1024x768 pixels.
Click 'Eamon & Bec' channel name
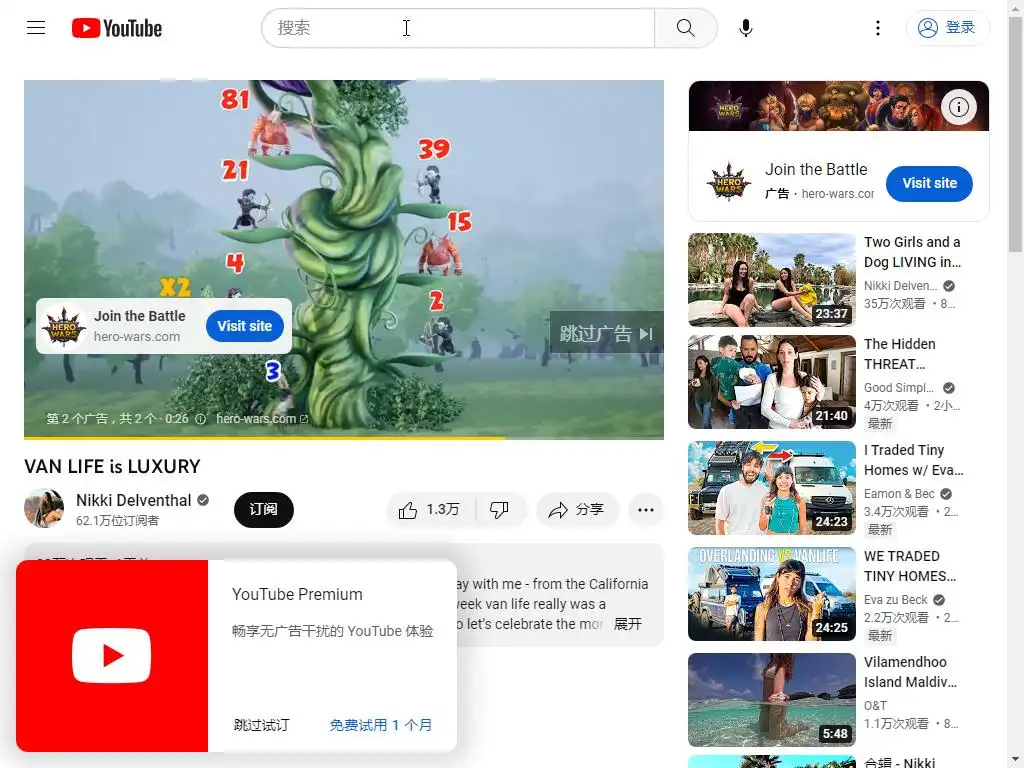[899, 494]
